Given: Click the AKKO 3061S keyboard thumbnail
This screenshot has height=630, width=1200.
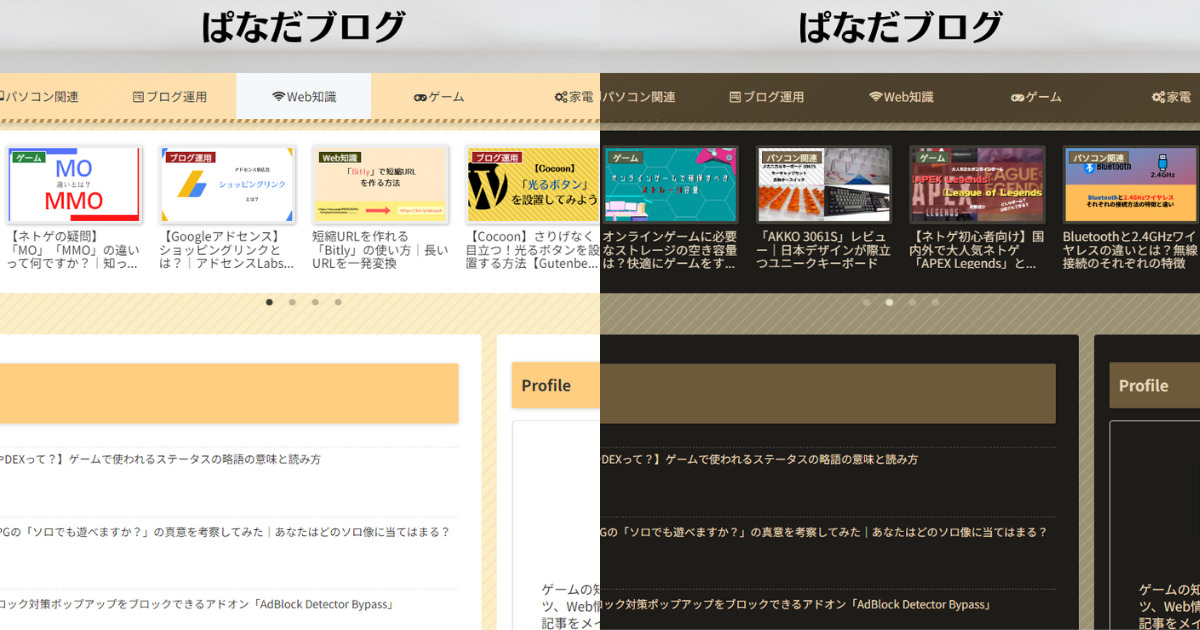Looking at the screenshot, I should (822, 185).
